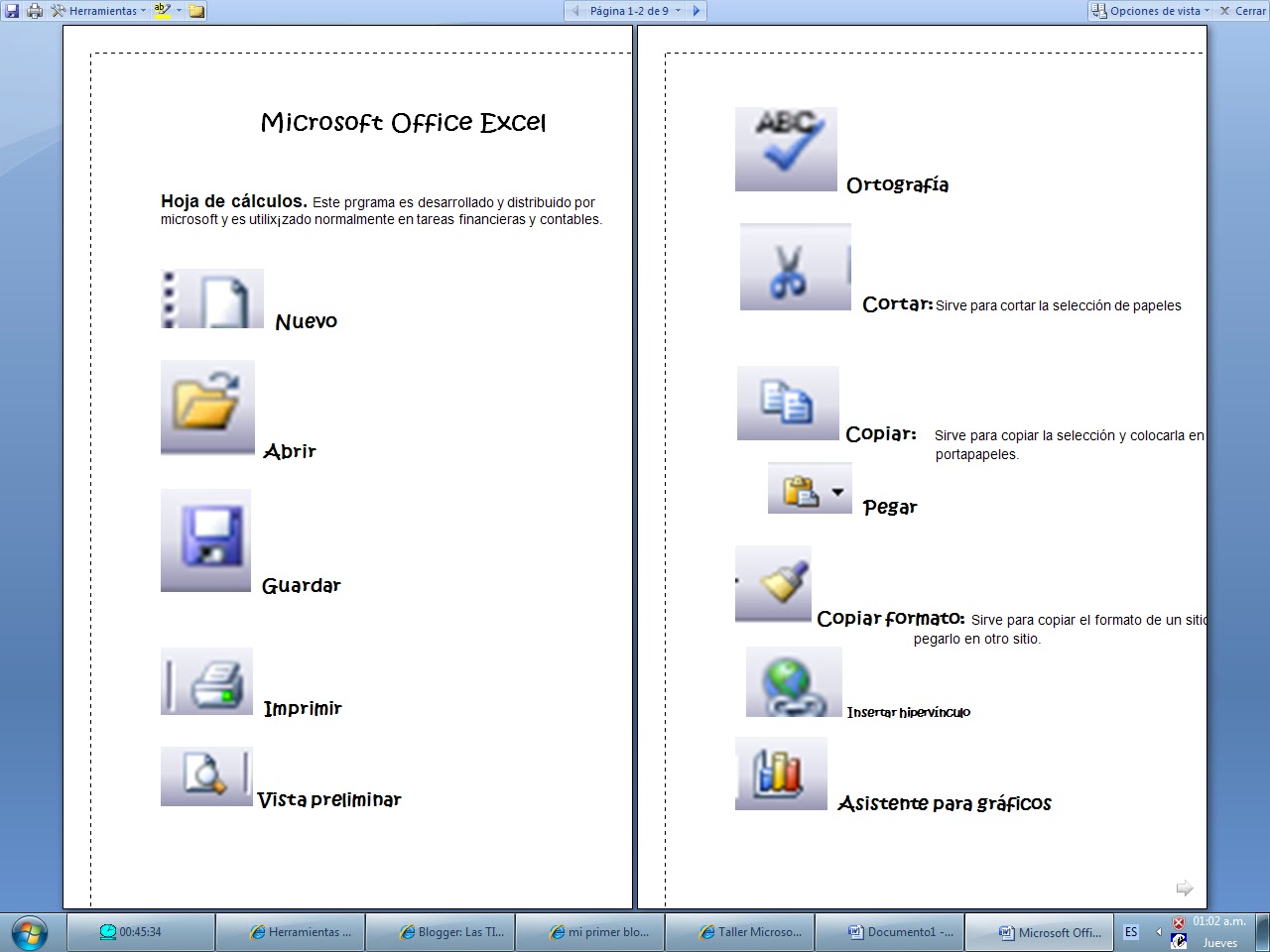Click the Copiar formato paintbrush icon image

tap(773, 583)
